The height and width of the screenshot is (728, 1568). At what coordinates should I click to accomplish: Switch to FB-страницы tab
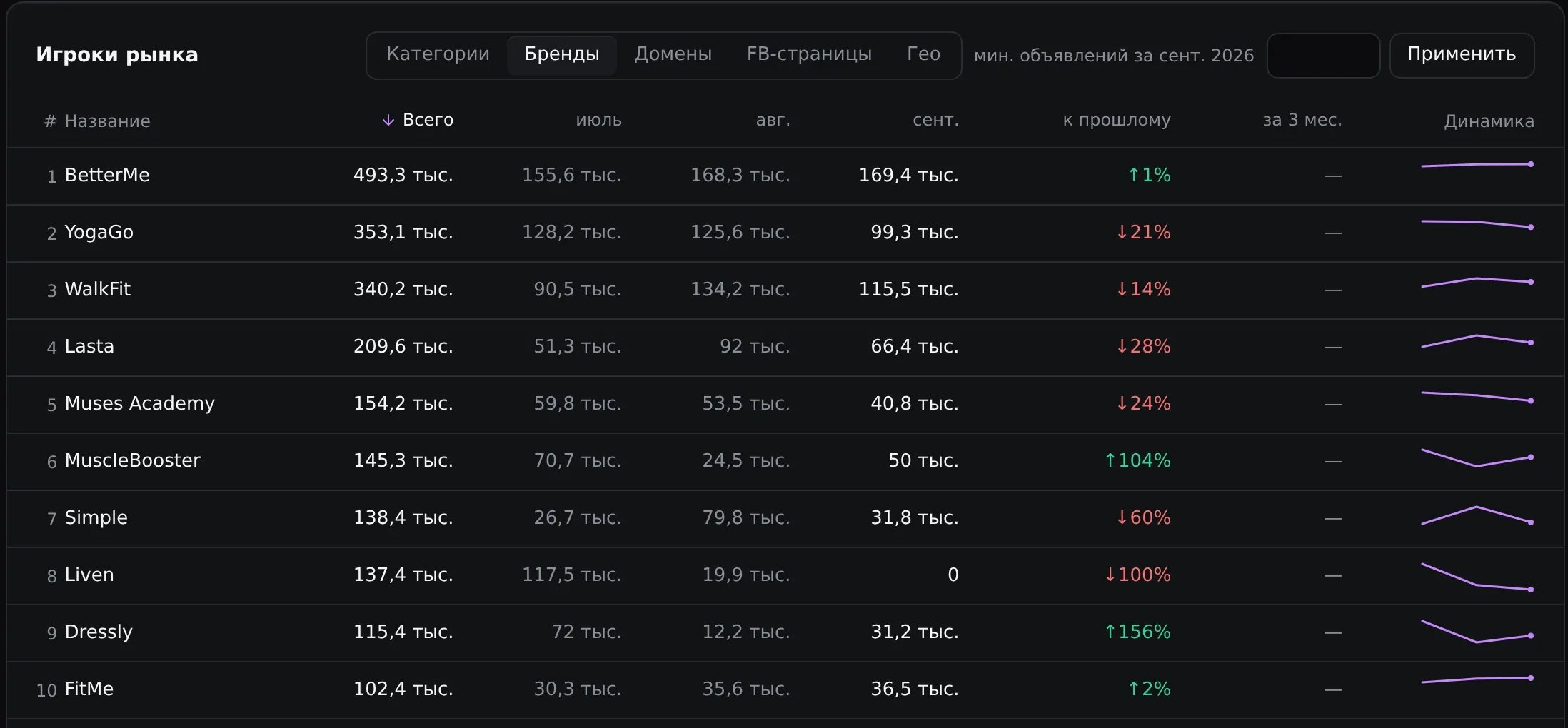[x=809, y=54]
